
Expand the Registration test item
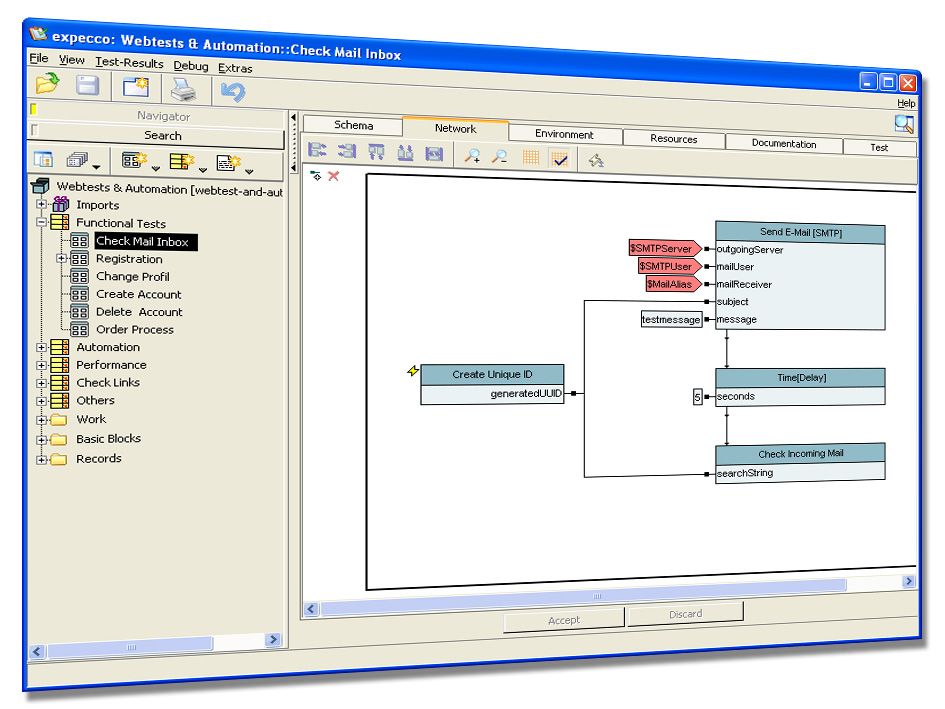[62, 258]
